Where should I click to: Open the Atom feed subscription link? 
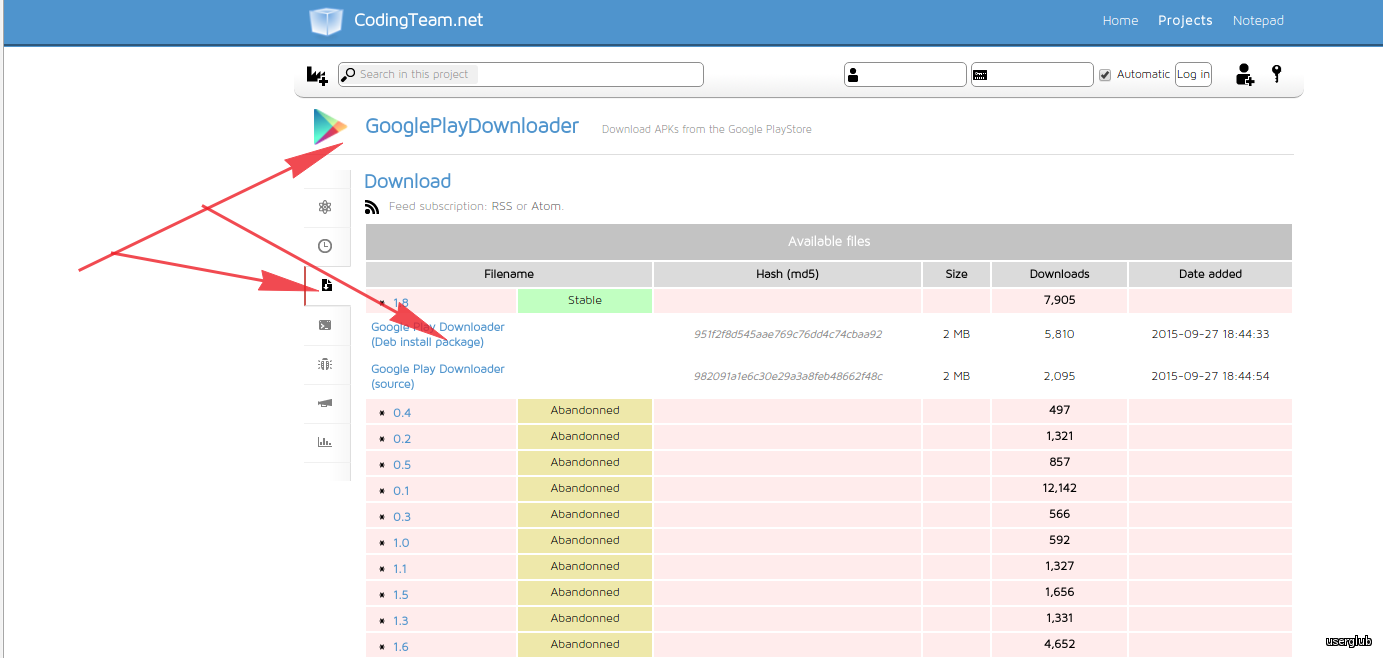point(546,206)
